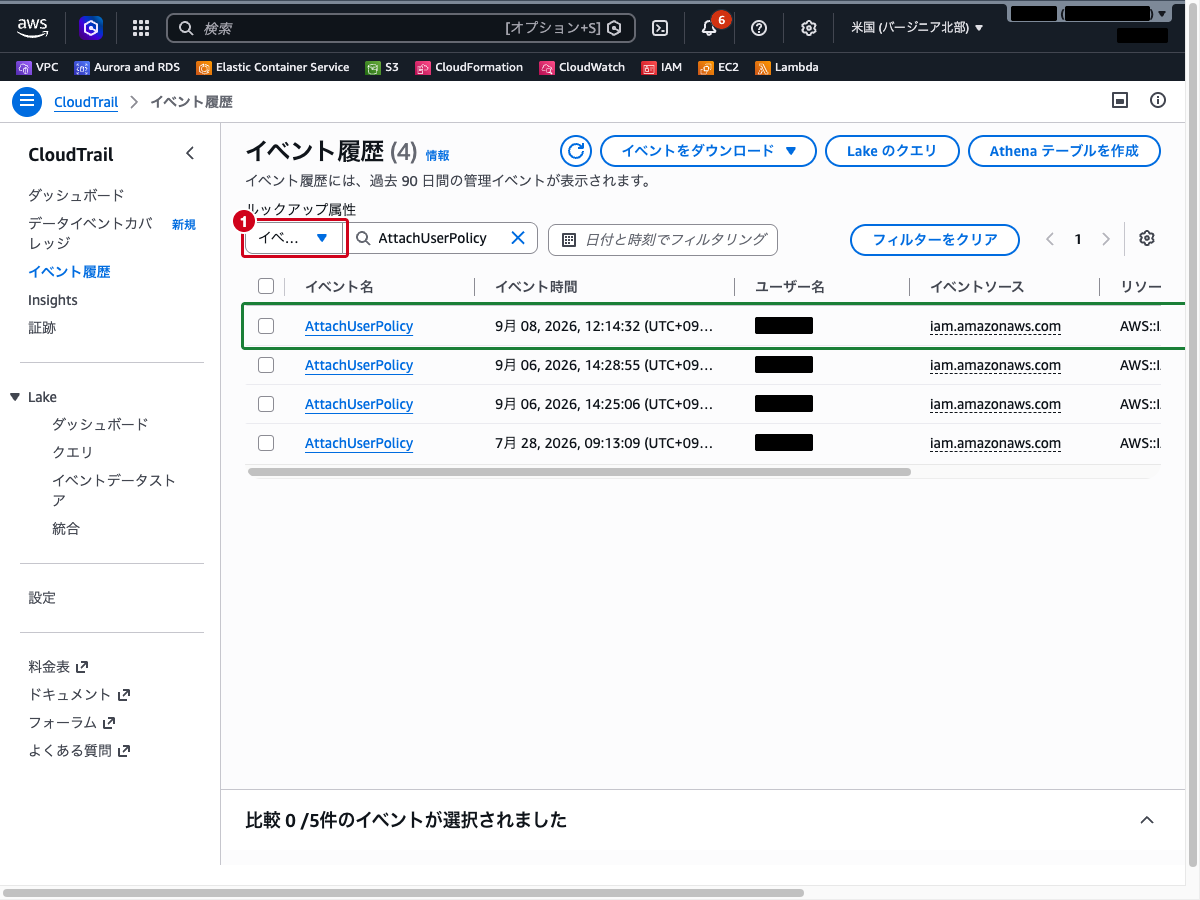Open the AWS home logo
The image size is (1200, 900).
33,27
